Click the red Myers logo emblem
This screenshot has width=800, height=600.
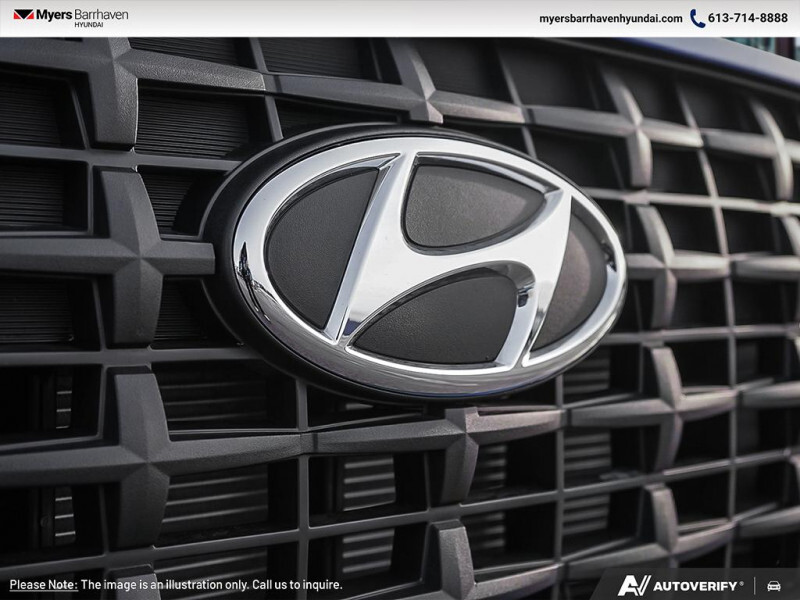pos(23,15)
